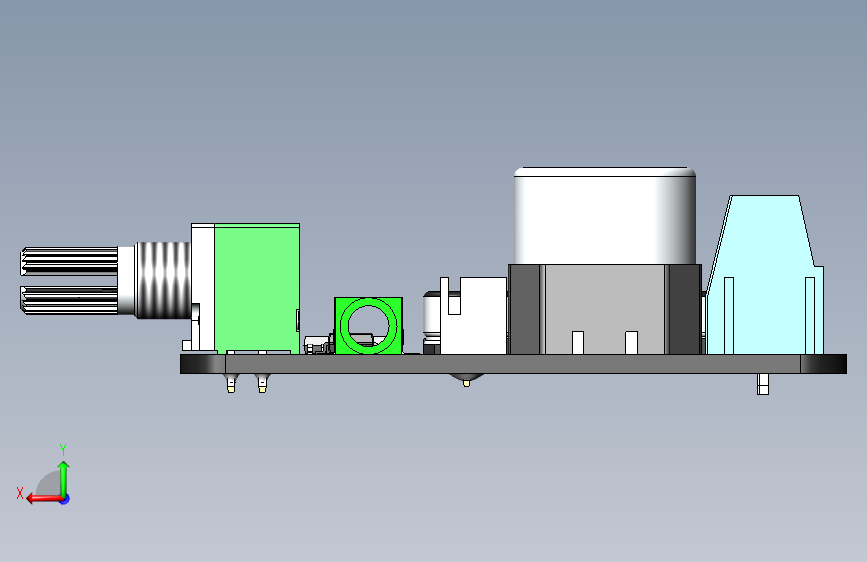Select the rounded solder bump under the board center
This screenshot has width=867, height=562.
tap(466, 379)
